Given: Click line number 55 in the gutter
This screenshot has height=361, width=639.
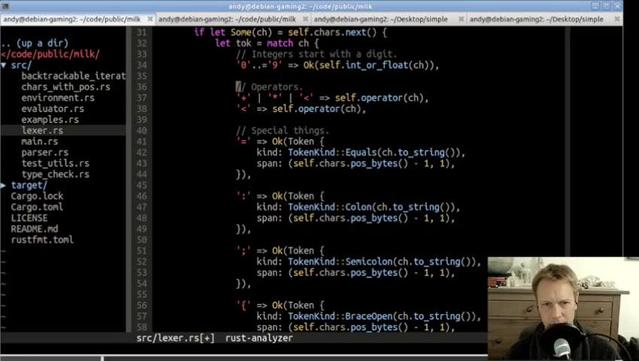Looking at the screenshot, I should pos(141,295).
